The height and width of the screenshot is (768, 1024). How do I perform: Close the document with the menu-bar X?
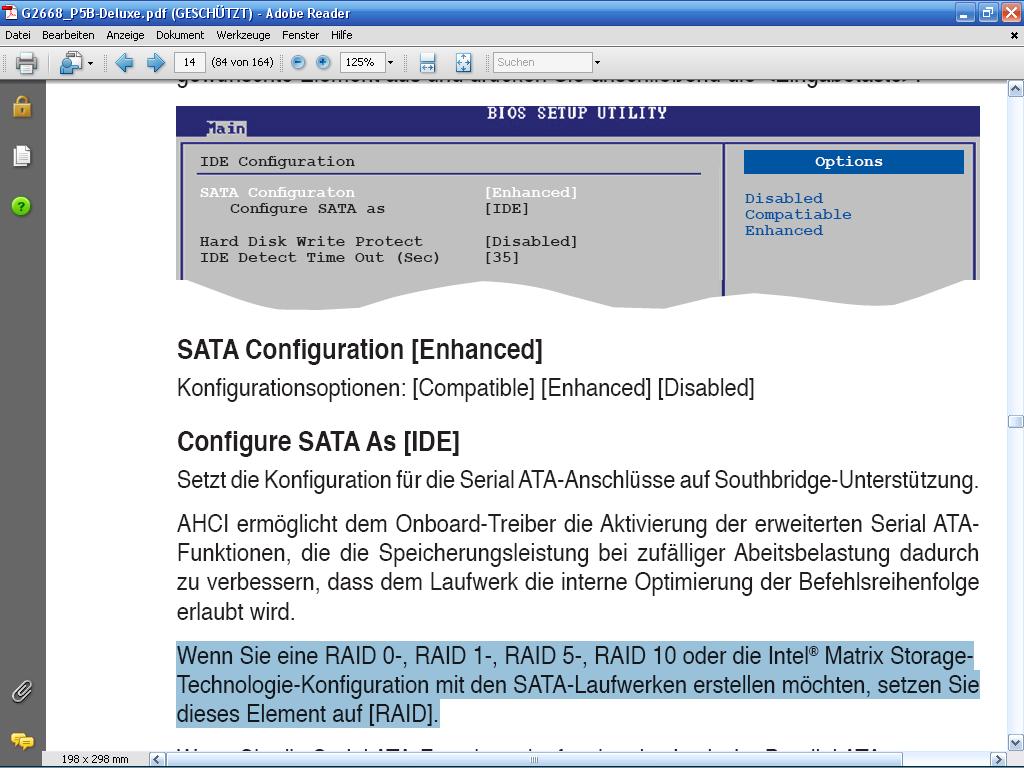click(1014, 36)
